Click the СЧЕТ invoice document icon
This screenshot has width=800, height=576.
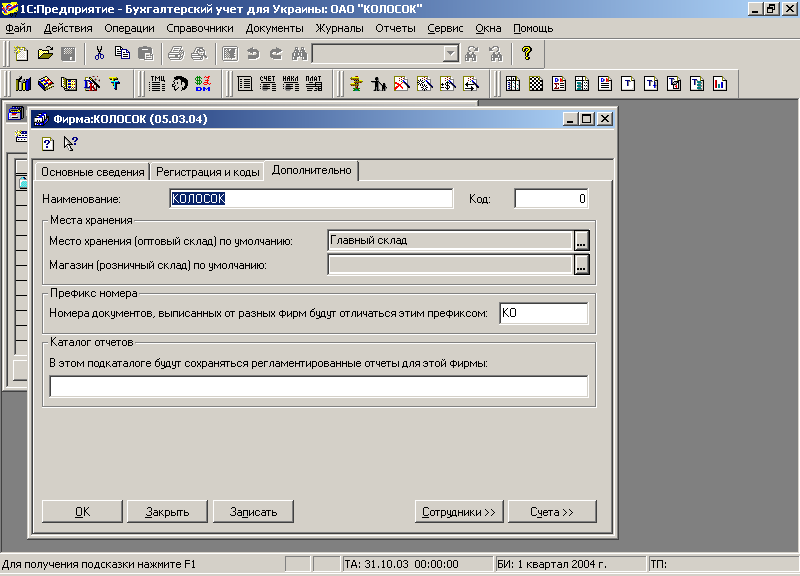pos(268,84)
